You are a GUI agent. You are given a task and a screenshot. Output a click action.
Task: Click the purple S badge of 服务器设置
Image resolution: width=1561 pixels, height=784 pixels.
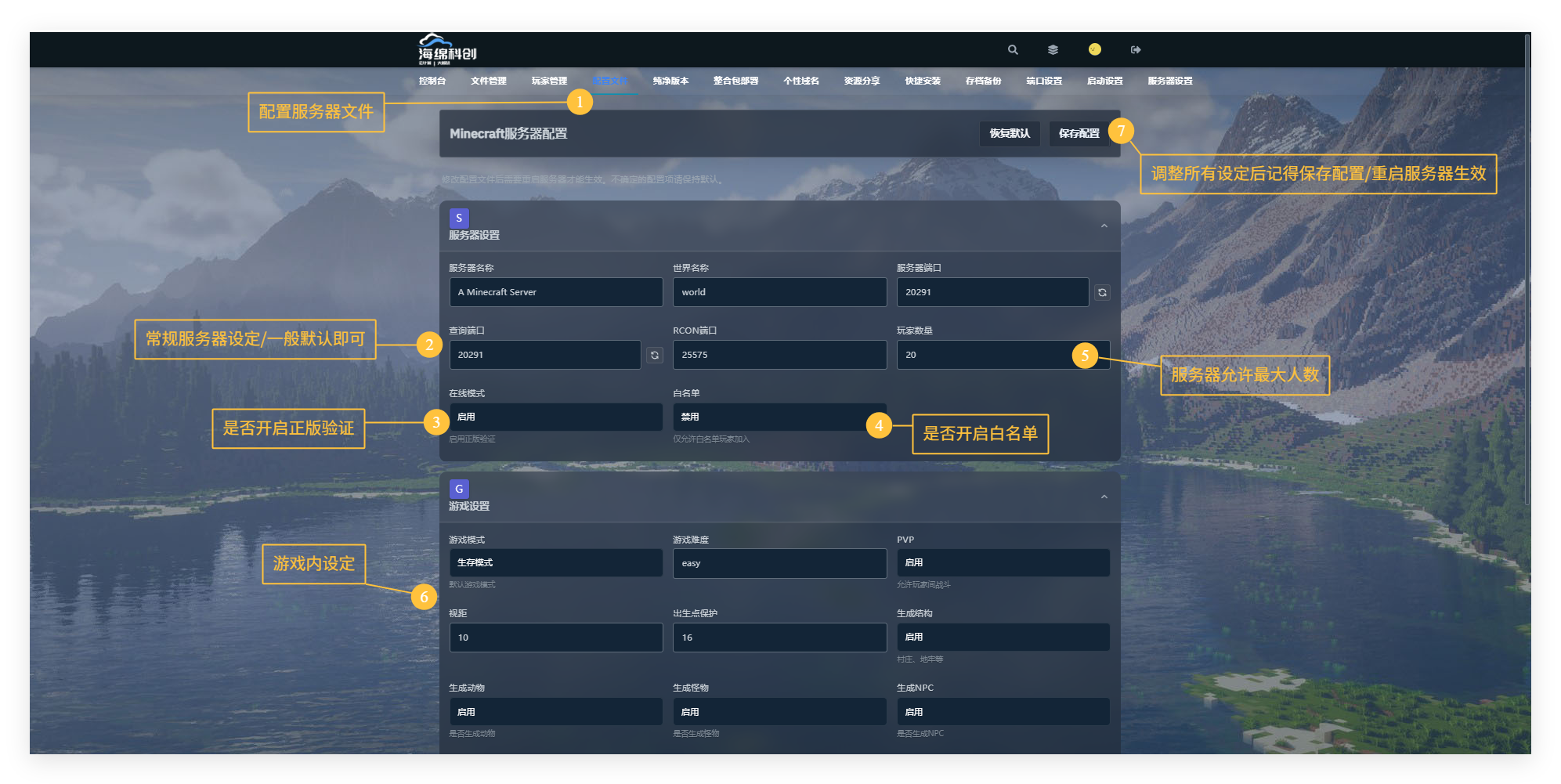point(459,218)
